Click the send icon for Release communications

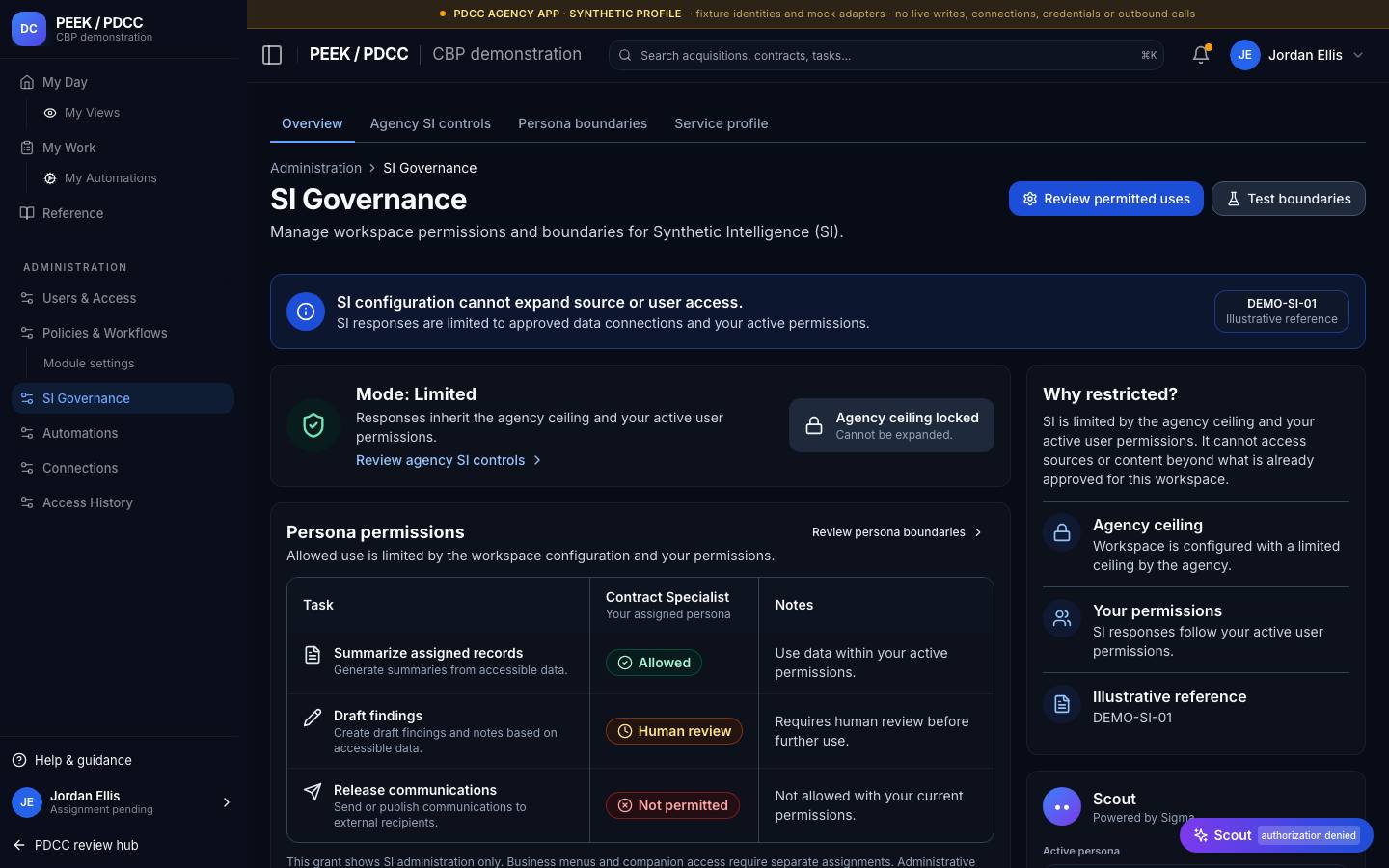pyautogui.click(x=313, y=792)
